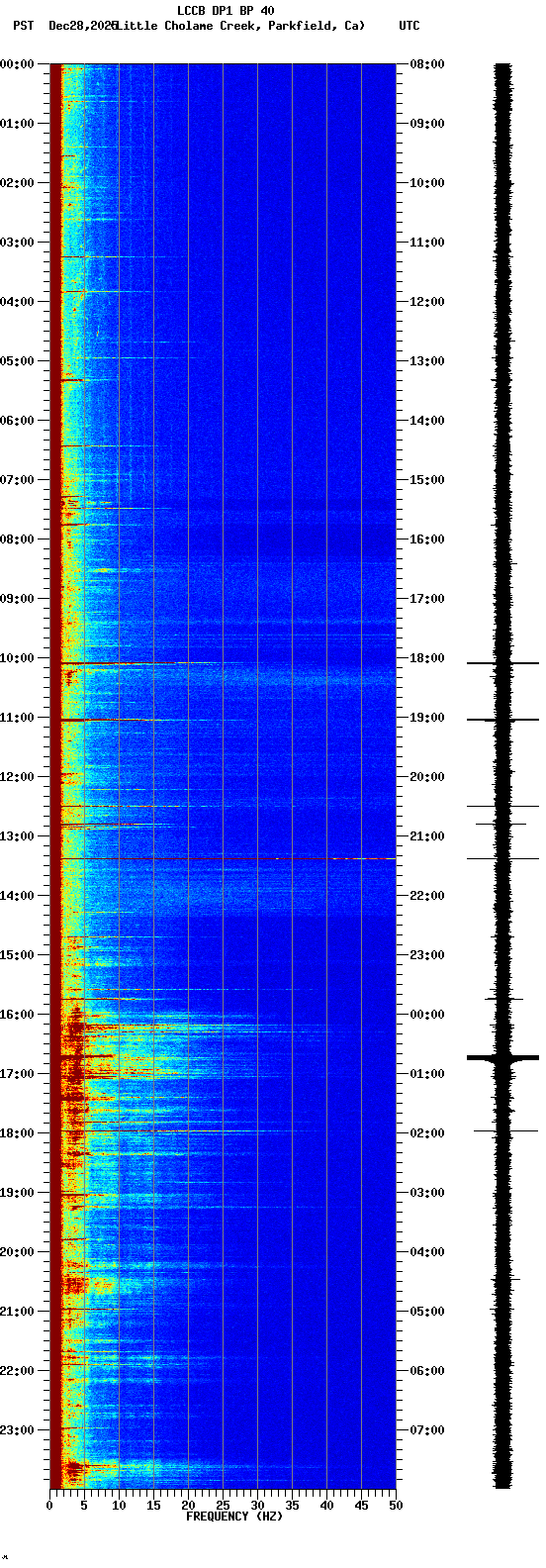The image size is (546, 1568).
Task: Click the largest seismogram spike near 00:45 UTC
Action: click(x=503, y=1058)
